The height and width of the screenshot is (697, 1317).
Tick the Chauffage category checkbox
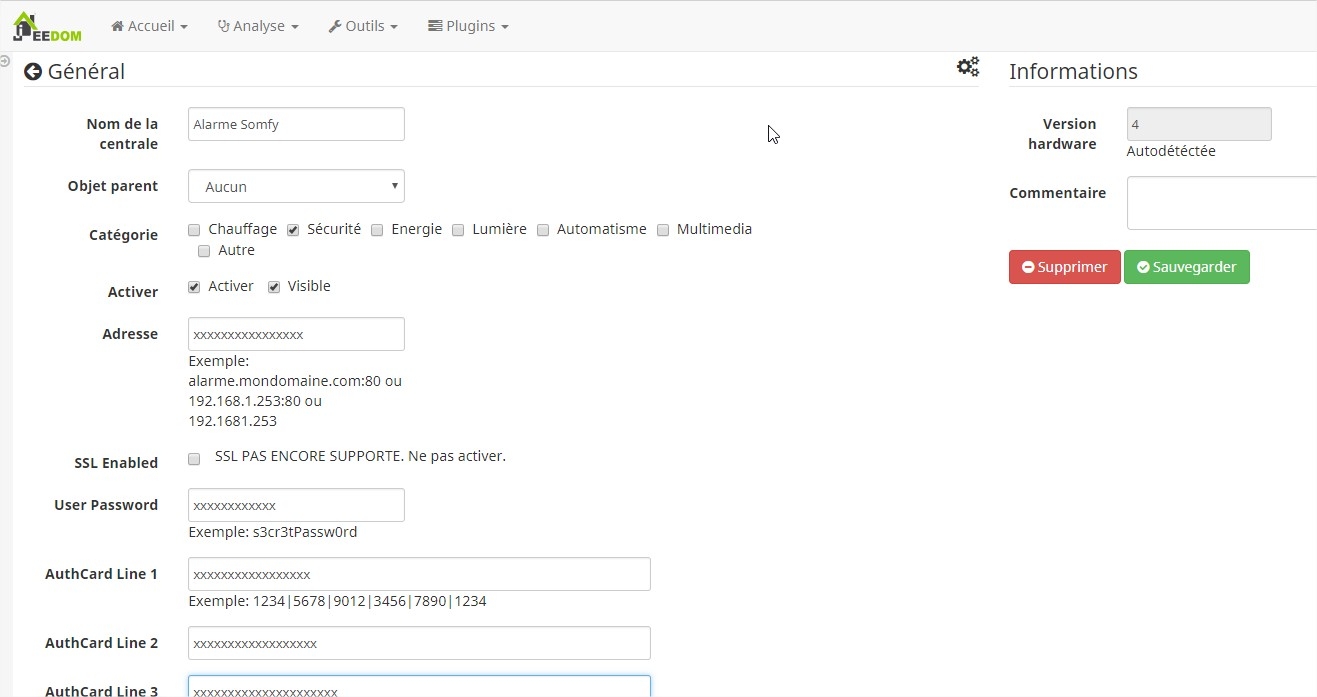(194, 230)
